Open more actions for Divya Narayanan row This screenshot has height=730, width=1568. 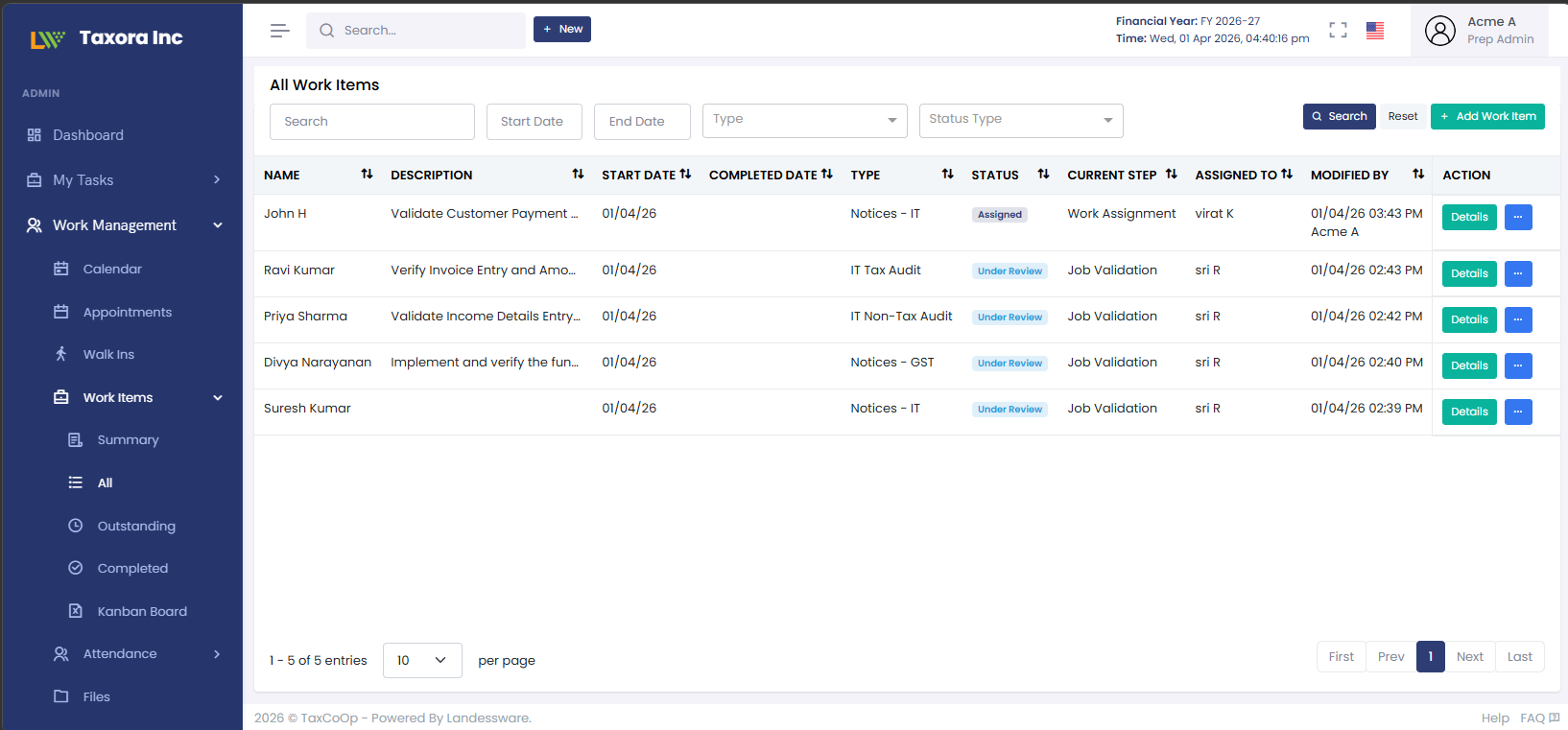[1518, 365]
